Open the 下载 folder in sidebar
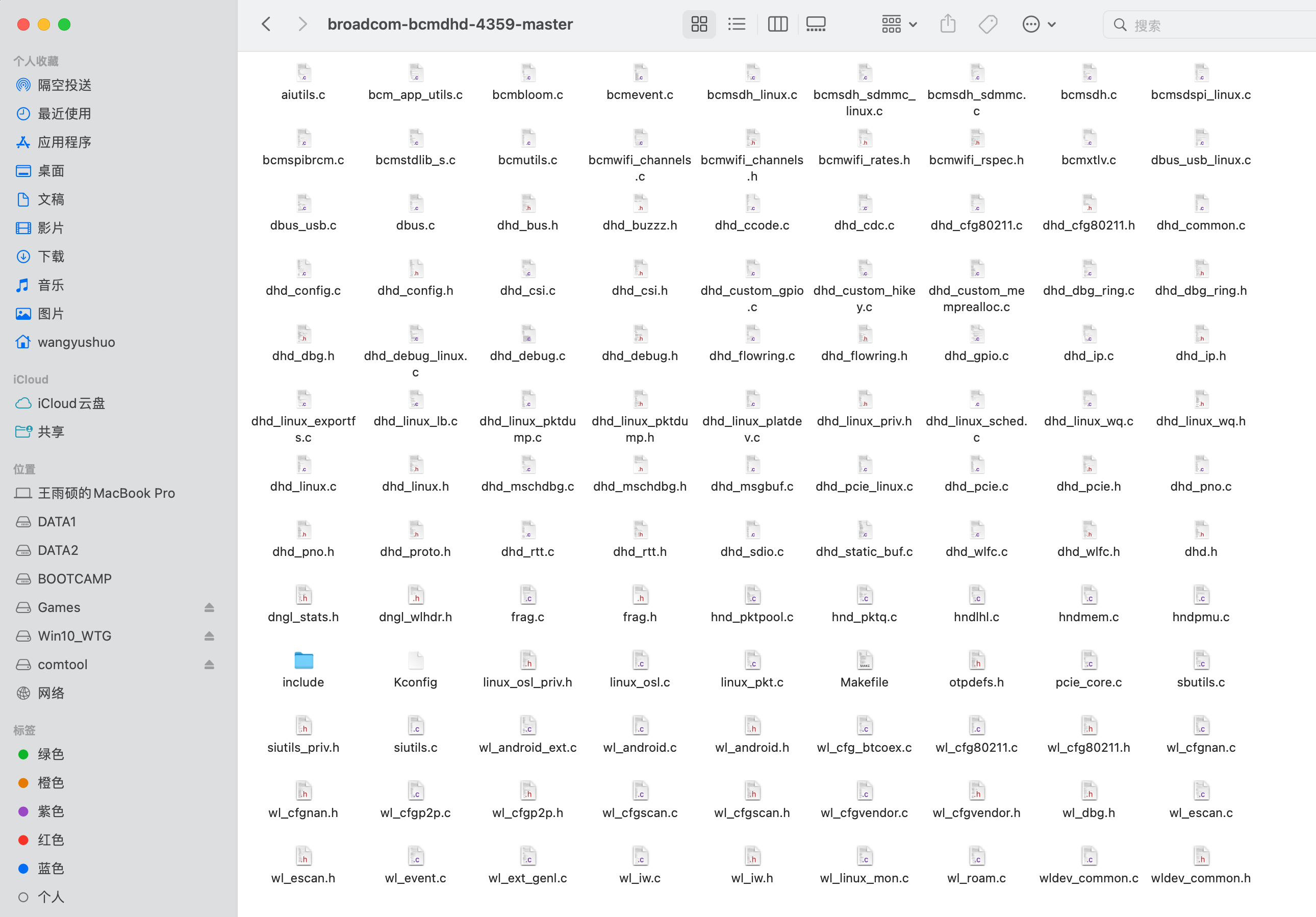This screenshot has width=1316, height=917. coord(50,256)
